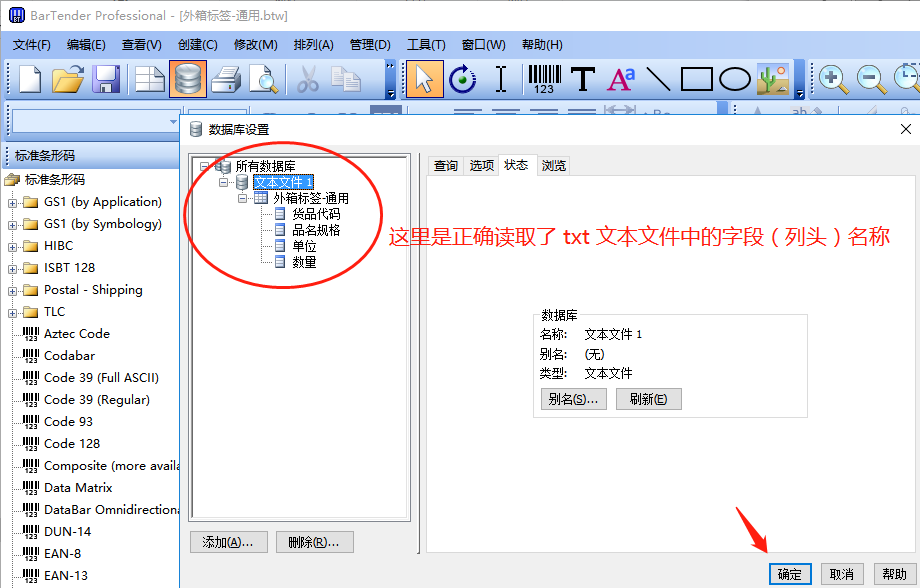Click the 帮助 button
The width and height of the screenshot is (920, 588).
894,574
